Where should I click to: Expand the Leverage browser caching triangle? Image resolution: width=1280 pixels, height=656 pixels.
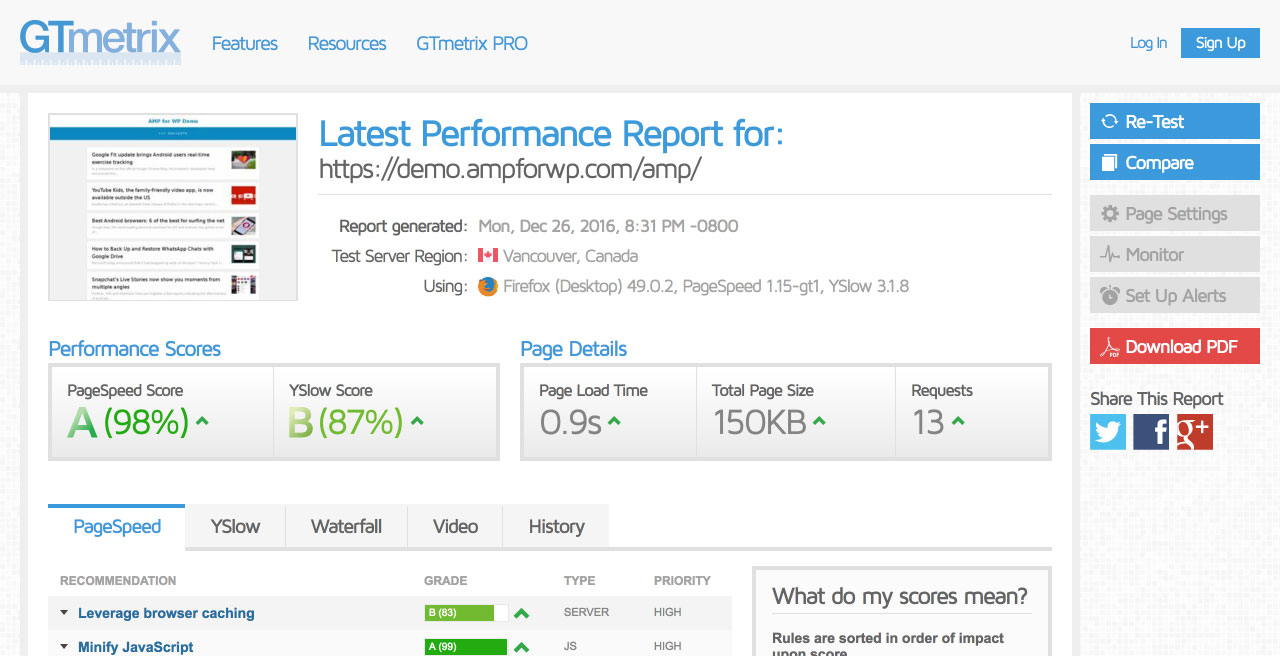coord(64,613)
